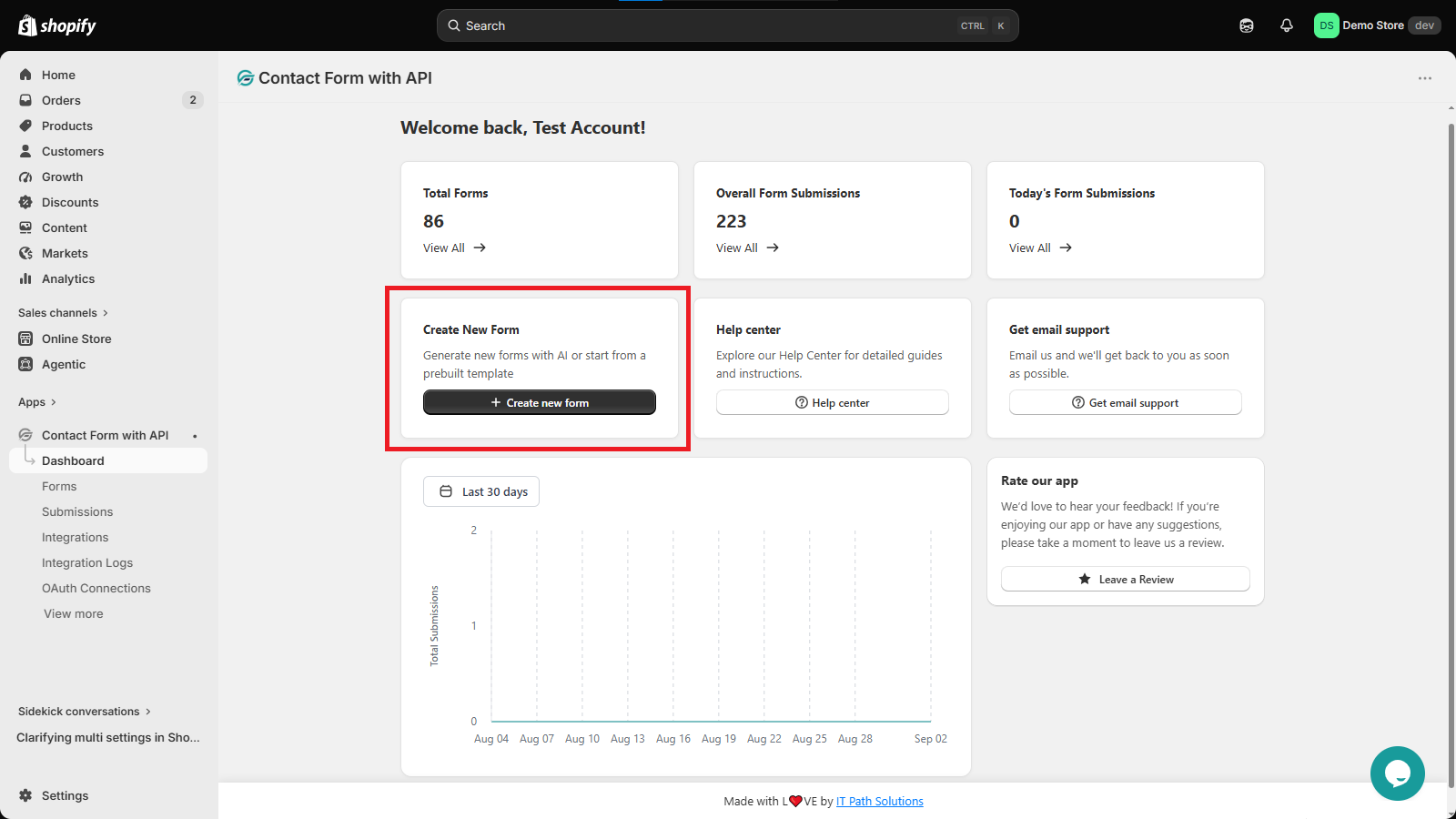Click the Agentic channel icon
The image size is (1456, 819).
(25, 364)
